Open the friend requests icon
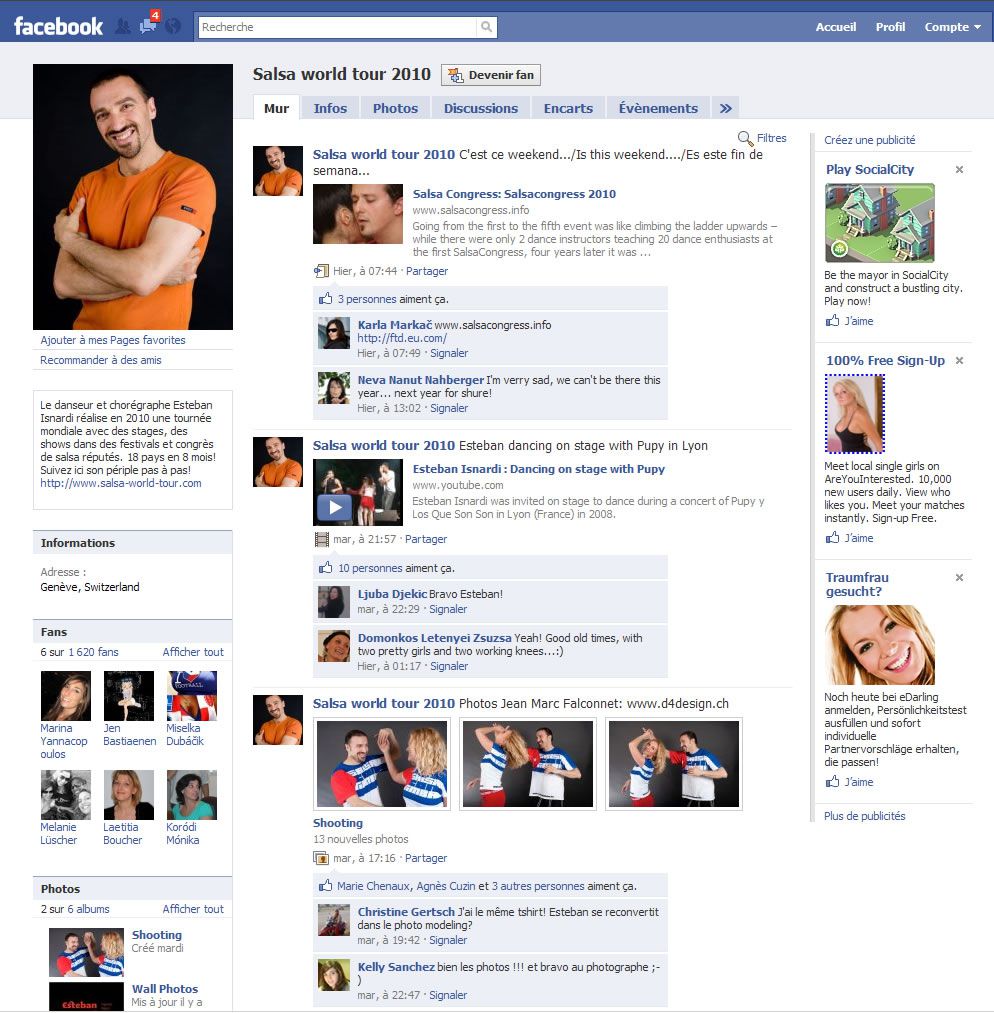The height and width of the screenshot is (1013, 994). pyautogui.click(x=123, y=26)
